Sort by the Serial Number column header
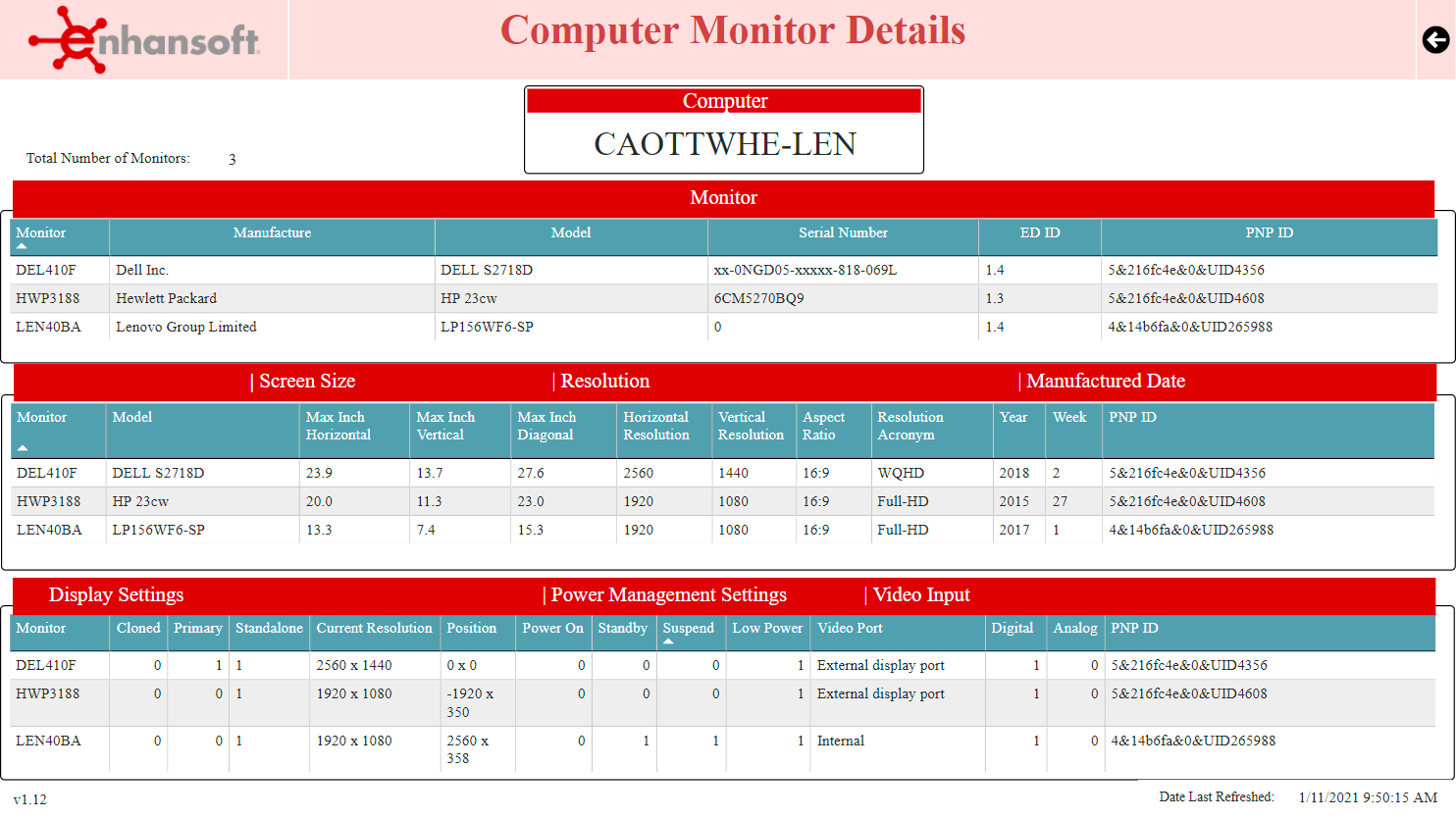The width and height of the screenshot is (1456, 819). (x=842, y=233)
